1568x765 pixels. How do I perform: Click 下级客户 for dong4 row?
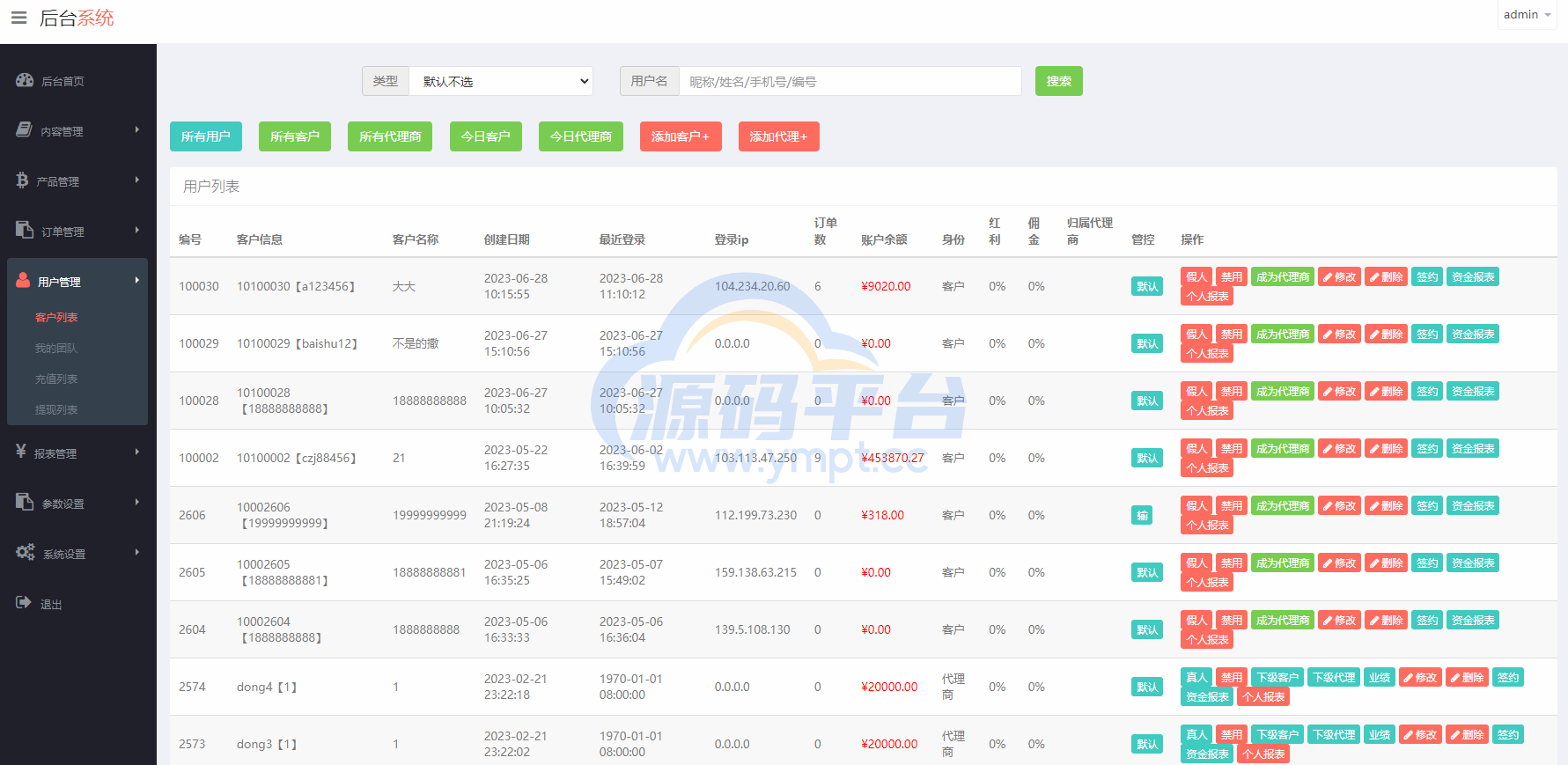coord(1277,677)
